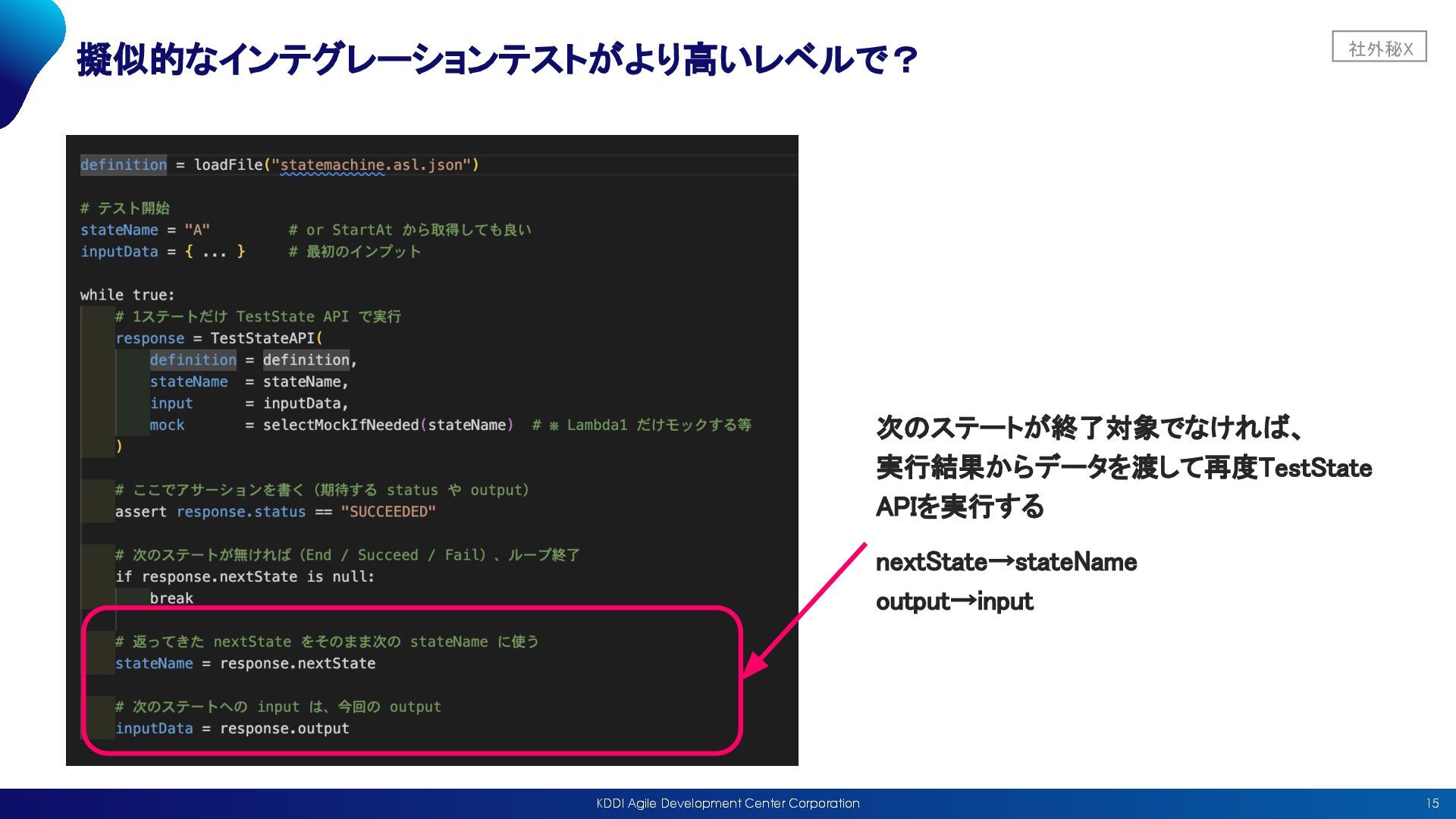Image resolution: width=1456 pixels, height=819 pixels.
Task: Click the 'output→input' text
Action: (x=954, y=602)
